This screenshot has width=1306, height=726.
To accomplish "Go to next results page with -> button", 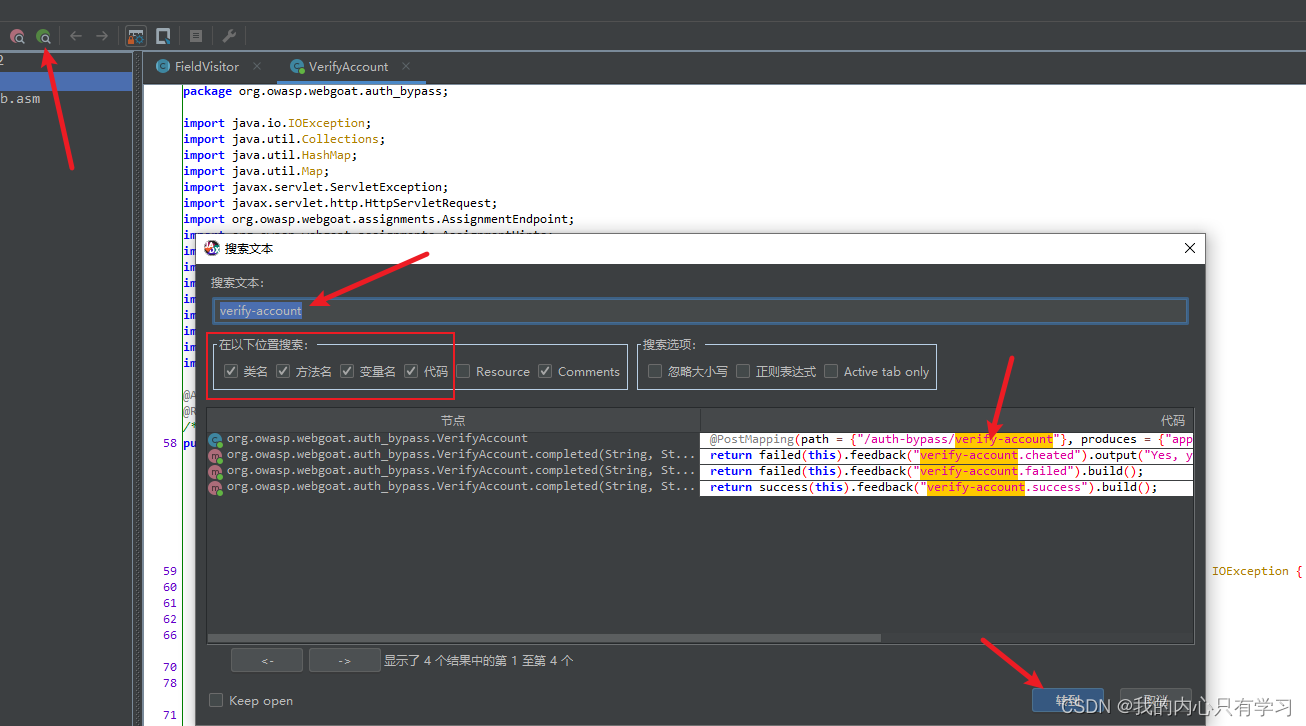I will [345, 660].
